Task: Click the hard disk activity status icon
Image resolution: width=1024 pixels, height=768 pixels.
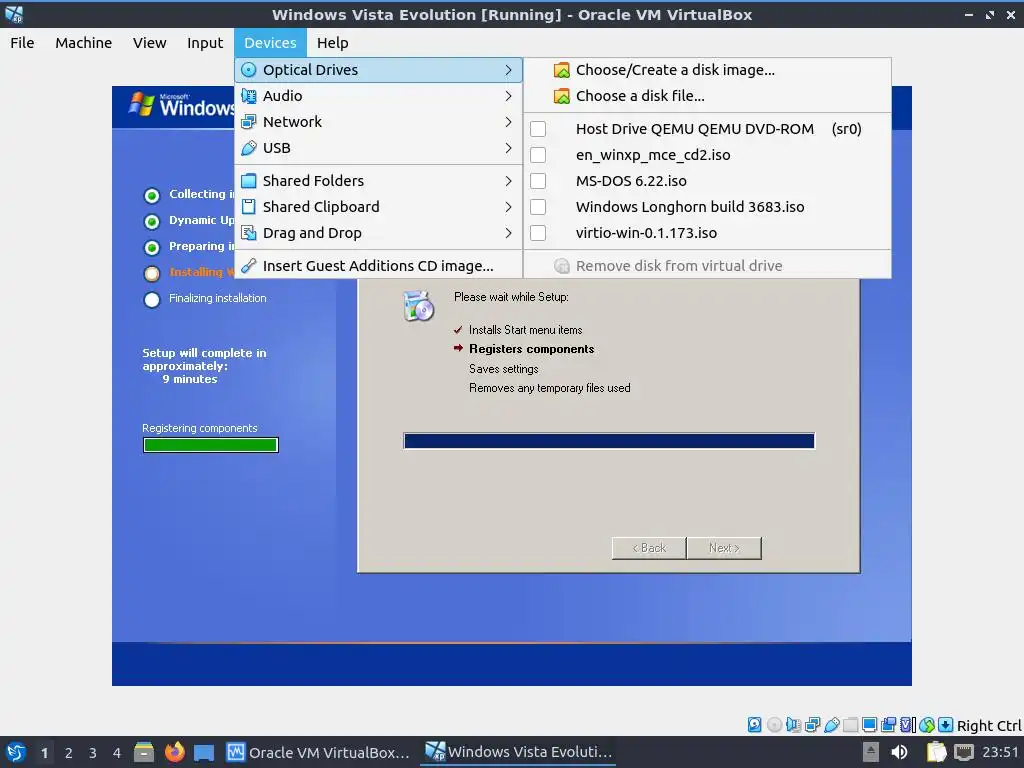Action: [x=754, y=724]
